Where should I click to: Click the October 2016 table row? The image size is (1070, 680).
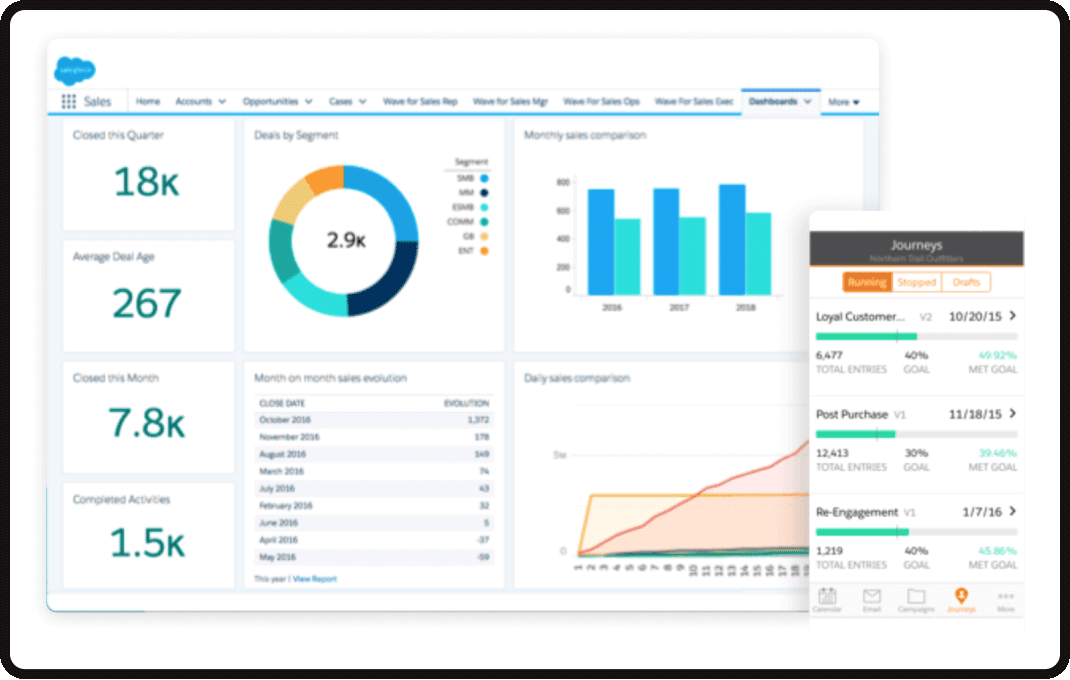pos(374,420)
